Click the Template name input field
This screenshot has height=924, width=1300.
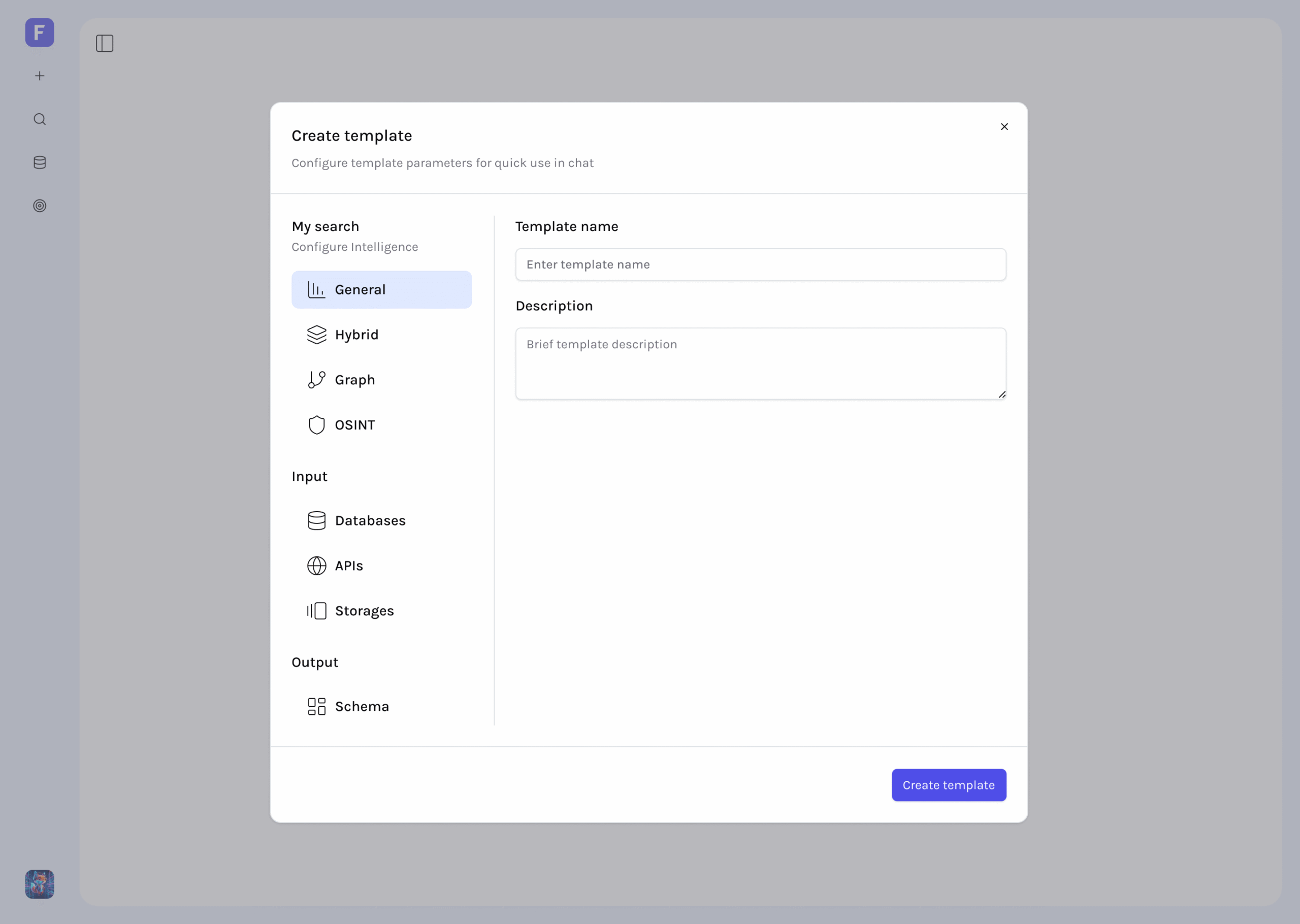point(760,264)
